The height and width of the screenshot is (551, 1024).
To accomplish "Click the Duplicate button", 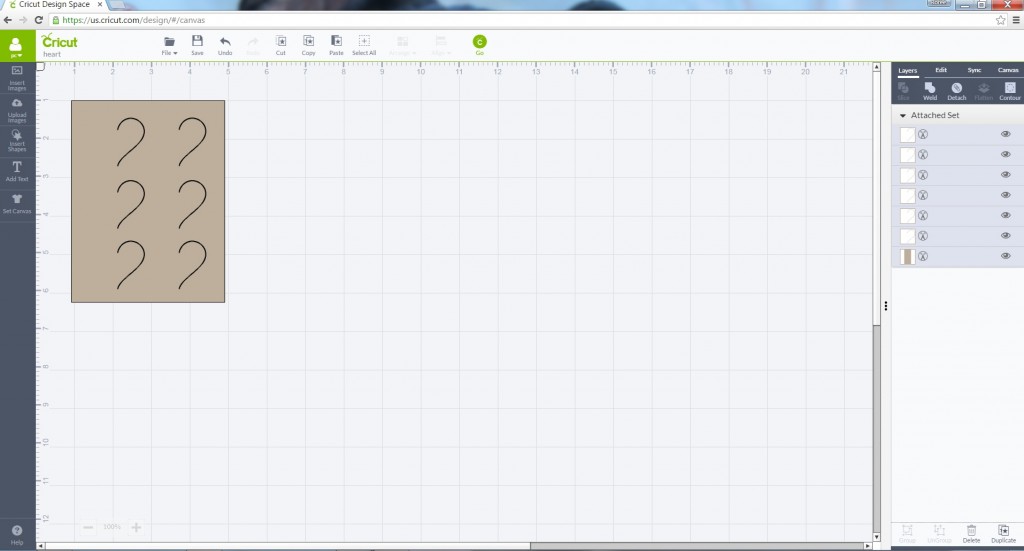I will pyautogui.click(x=1003, y=533).
